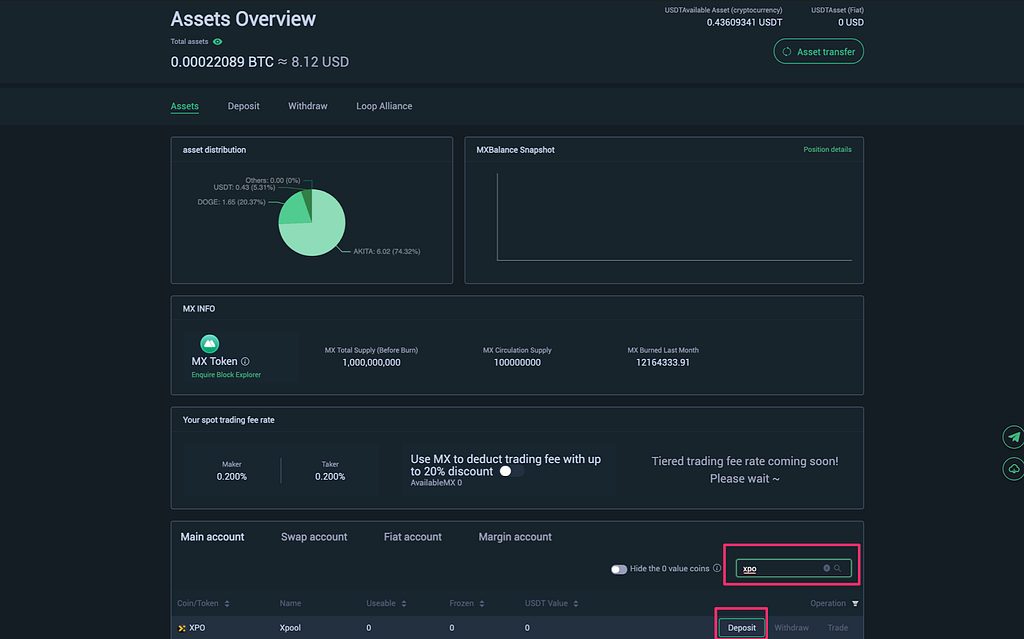This screenshot has height=639, width=1024.
Task: Open the Telegram paper plane icon
Action: [x=1013, y=437]
